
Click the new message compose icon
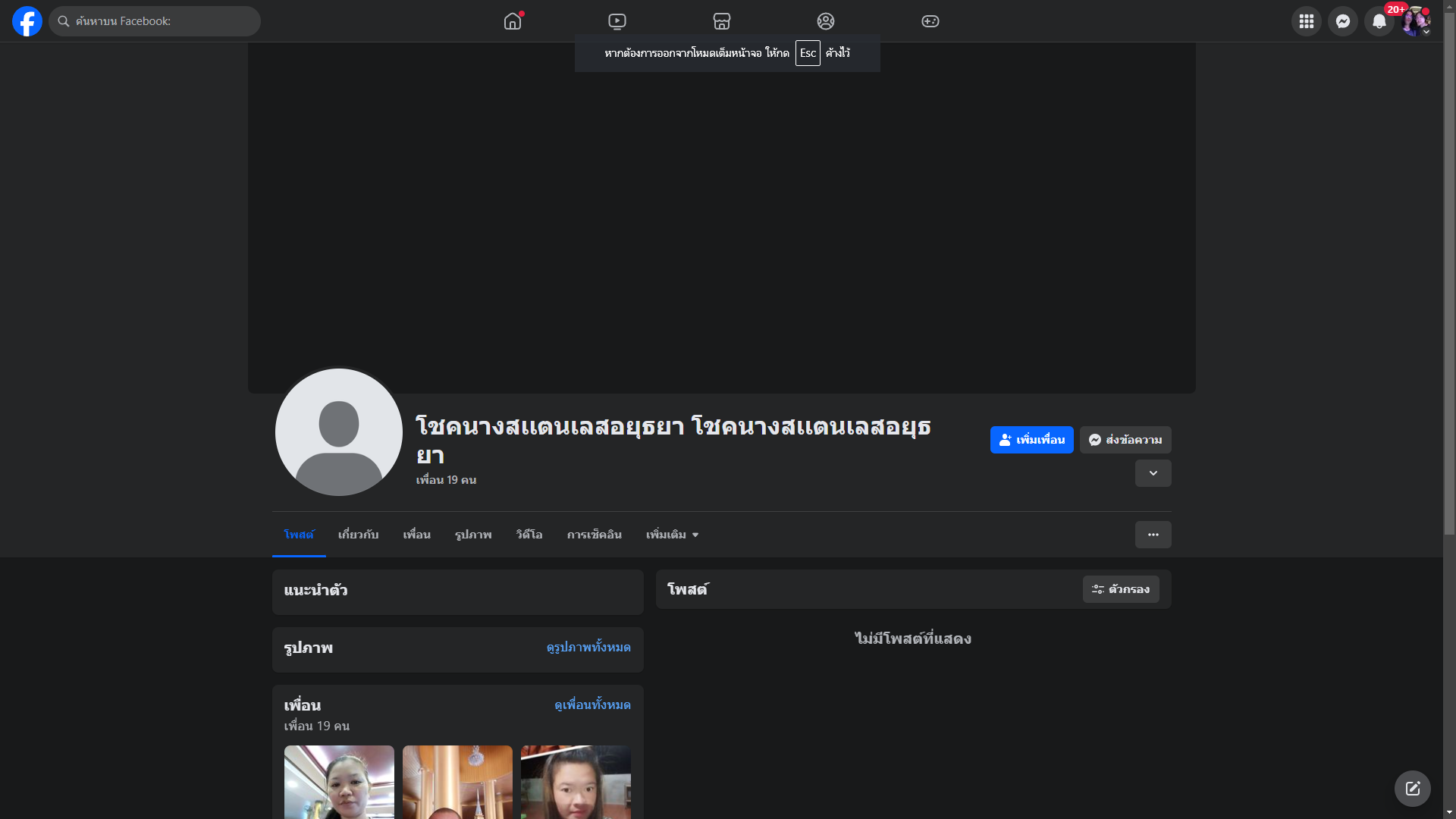coord(1412,789)
